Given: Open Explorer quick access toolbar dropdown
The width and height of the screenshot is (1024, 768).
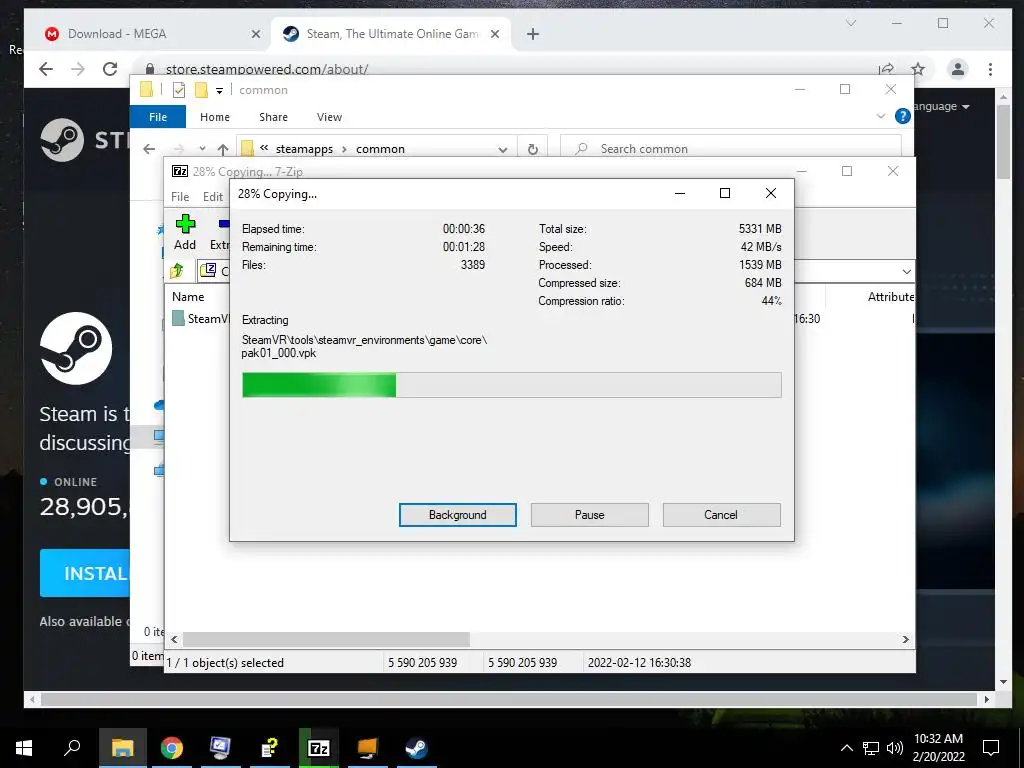Looking at the screenshot, I should click(219, 91).
